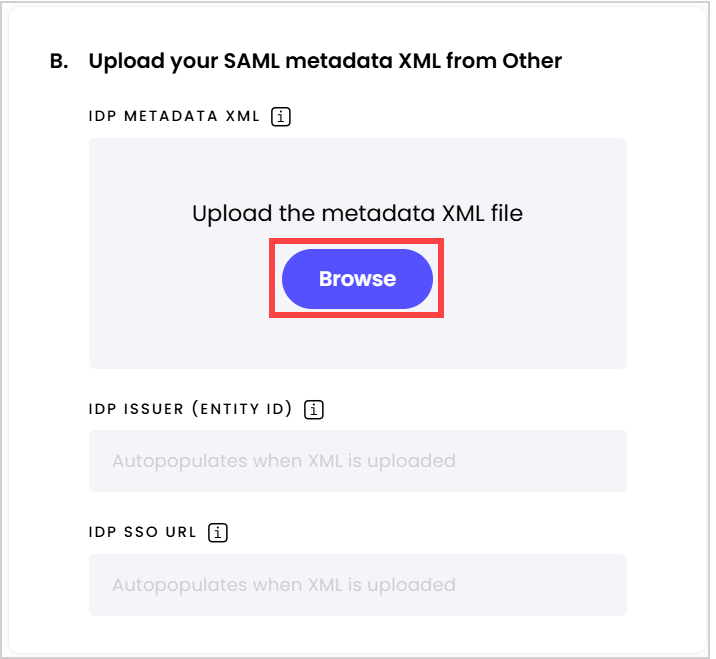This screenshot has height=659, width=716.
Task: Click the IDP SSO URL label text
Action: pos(142,532)
